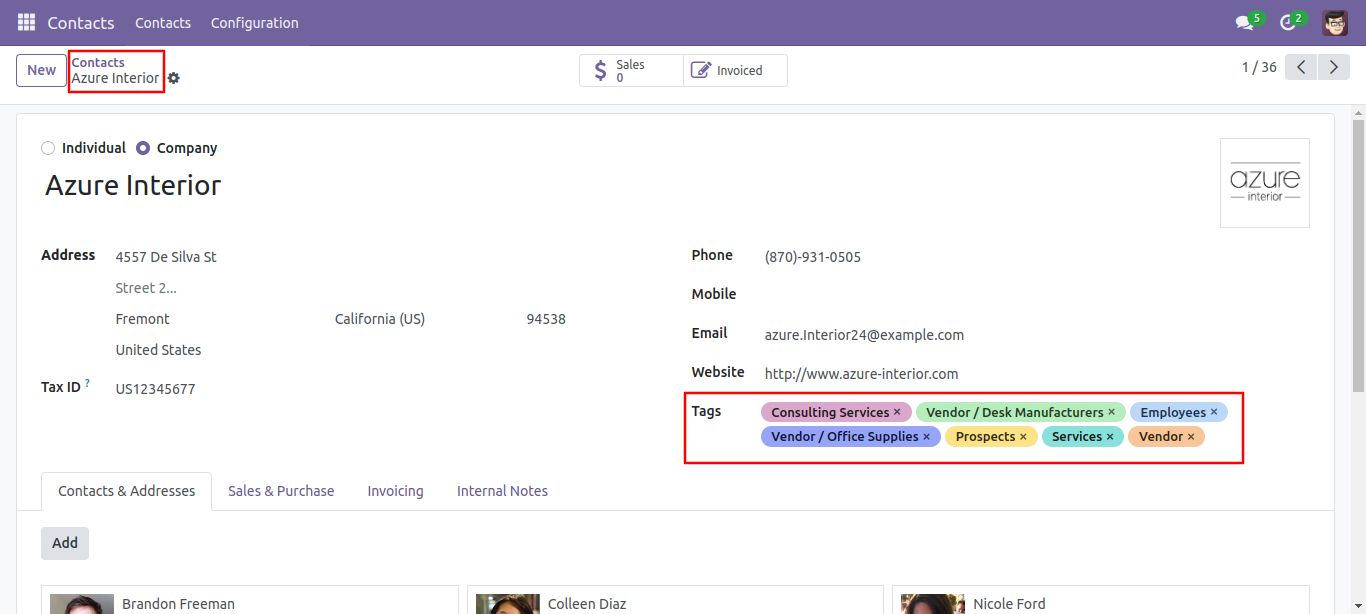Click the Contacts app title
The width and height of the screenshot is (1366, 614).
coord(81,22)
